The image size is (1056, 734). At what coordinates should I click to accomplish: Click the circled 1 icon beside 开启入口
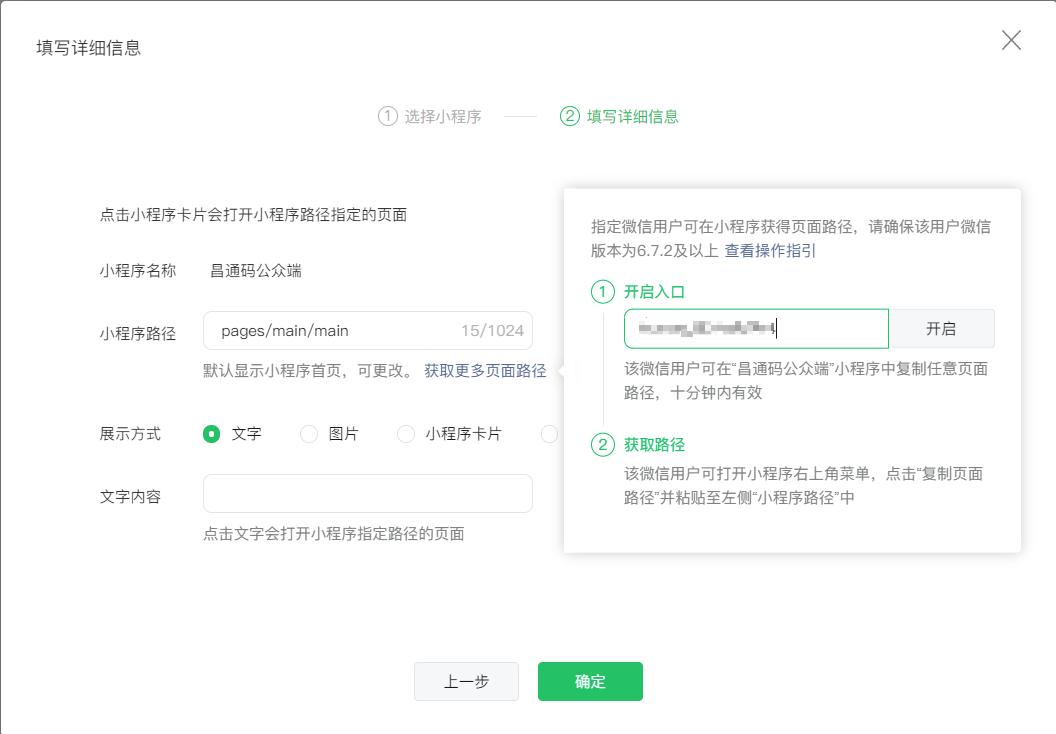603,292
